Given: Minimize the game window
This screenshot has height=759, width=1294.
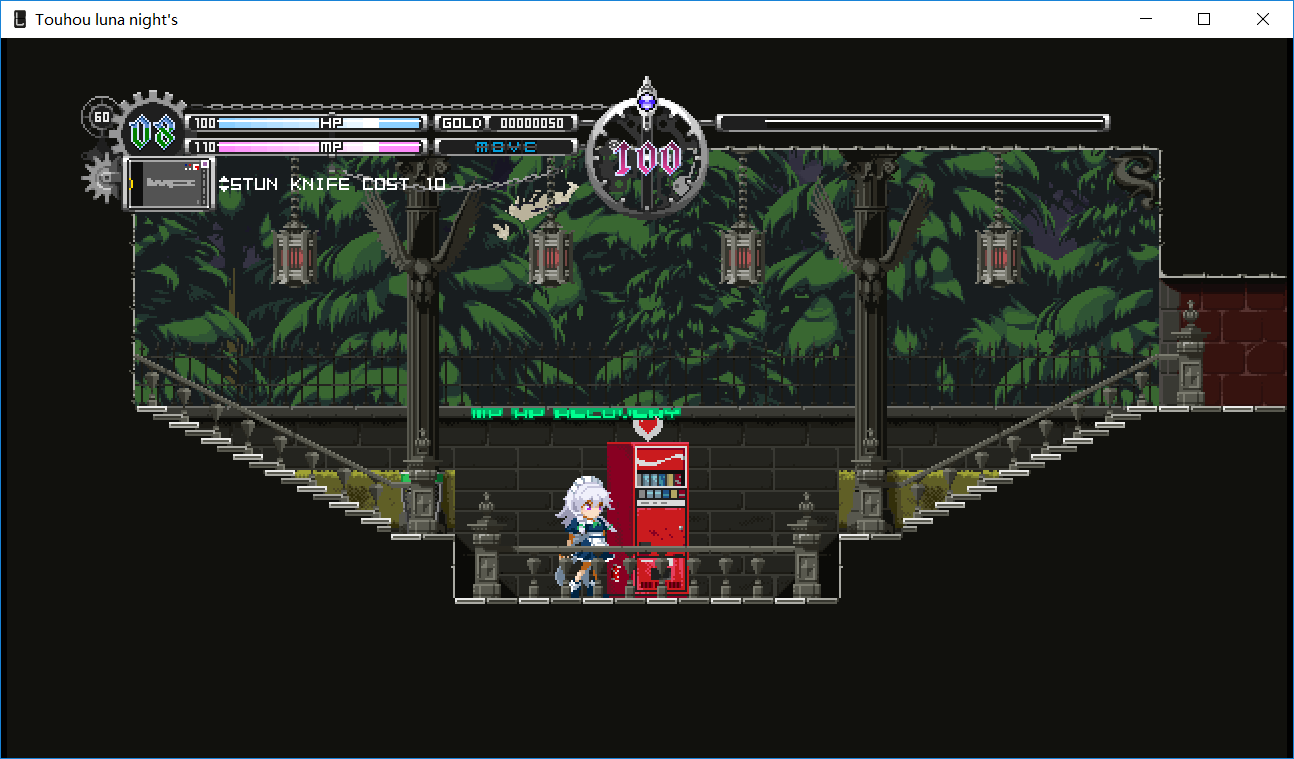Looking at the screenshot, I should pyautogui.click(x=1146, y=19).
